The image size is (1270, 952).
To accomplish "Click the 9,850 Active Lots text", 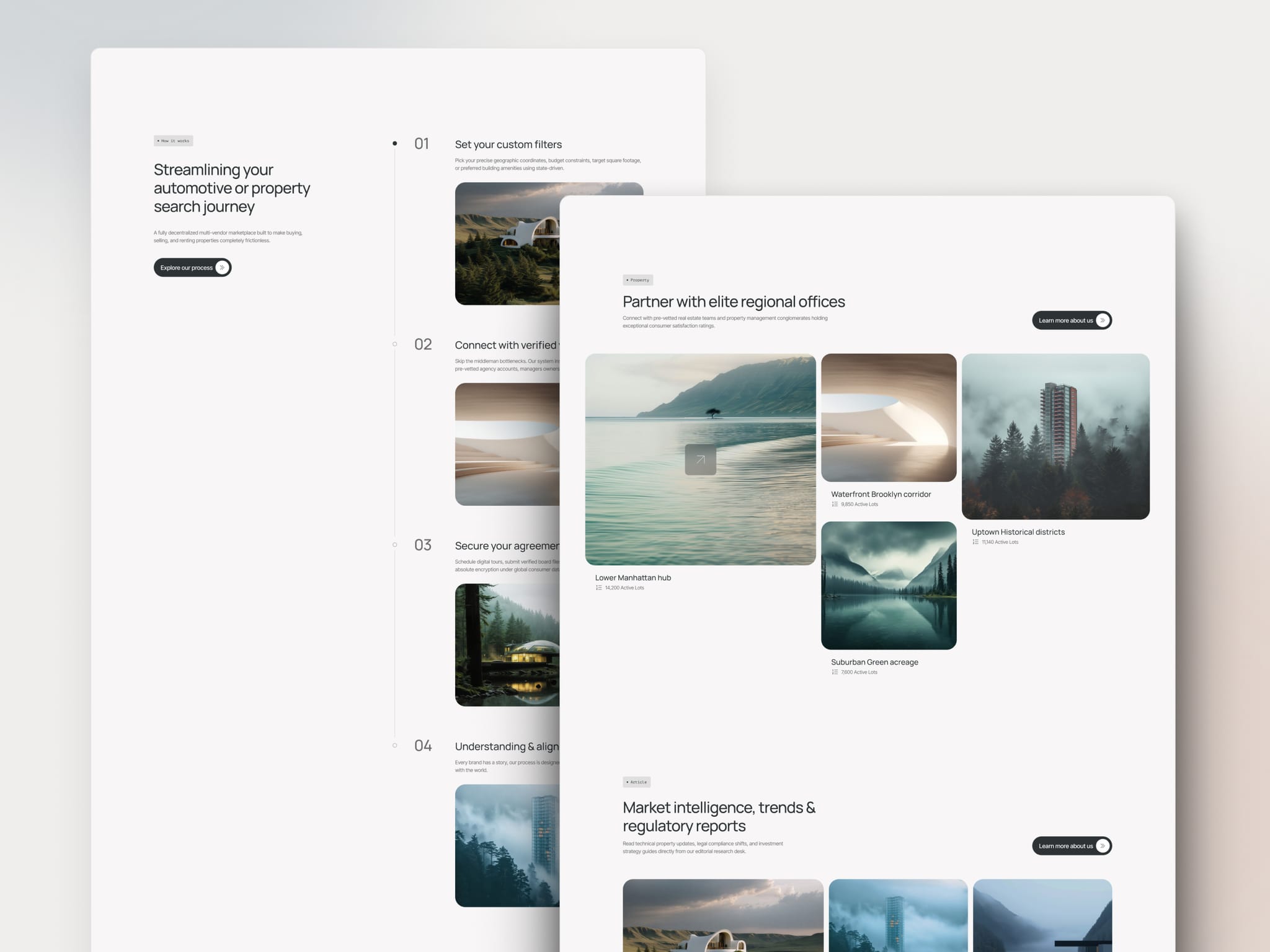I will coord(859,504).
